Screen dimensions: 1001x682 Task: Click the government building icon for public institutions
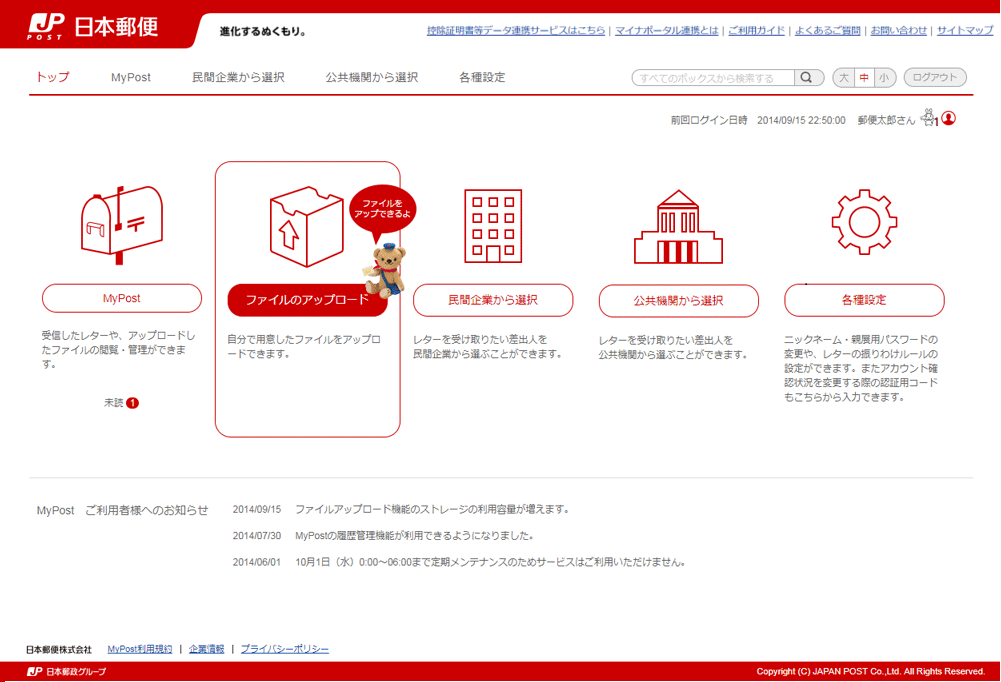tap(678, 227)
